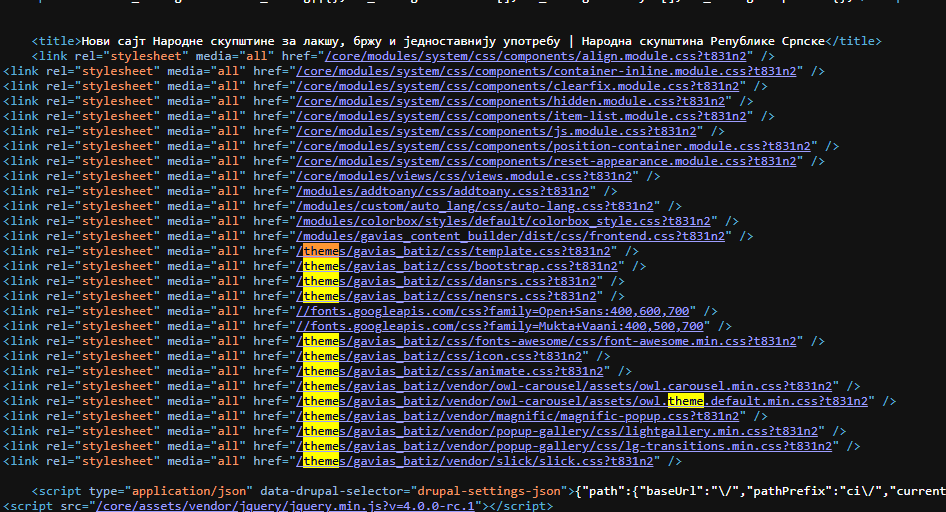Image resolution: width=946 pixels, height=512 pixels.
Task: Open the align.module.css stylesheet link
Action: [530, 56]
